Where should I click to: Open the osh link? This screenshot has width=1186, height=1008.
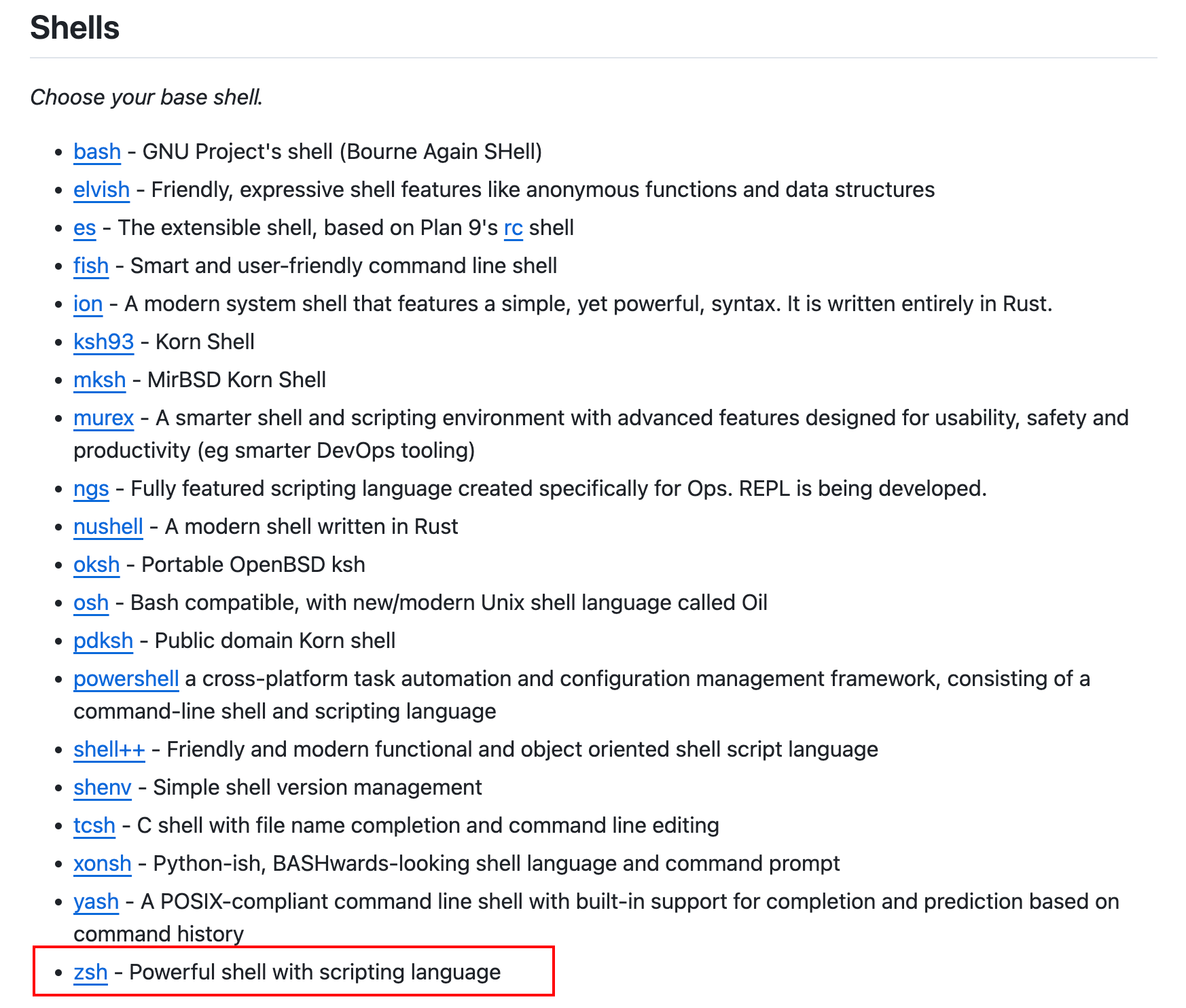pyautogui.click(x=91, y=602)
